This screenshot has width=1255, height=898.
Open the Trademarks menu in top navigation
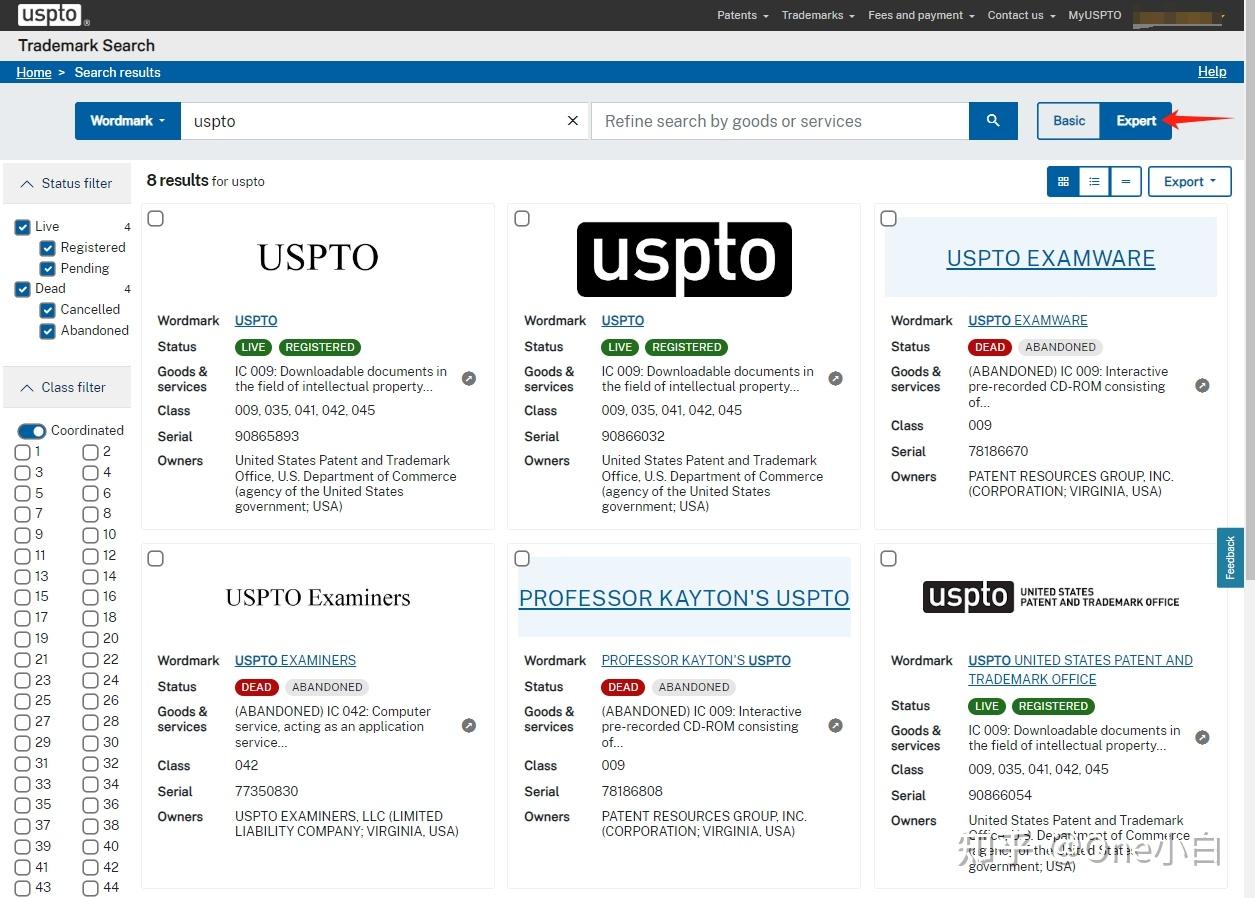[x=817, y=15]
